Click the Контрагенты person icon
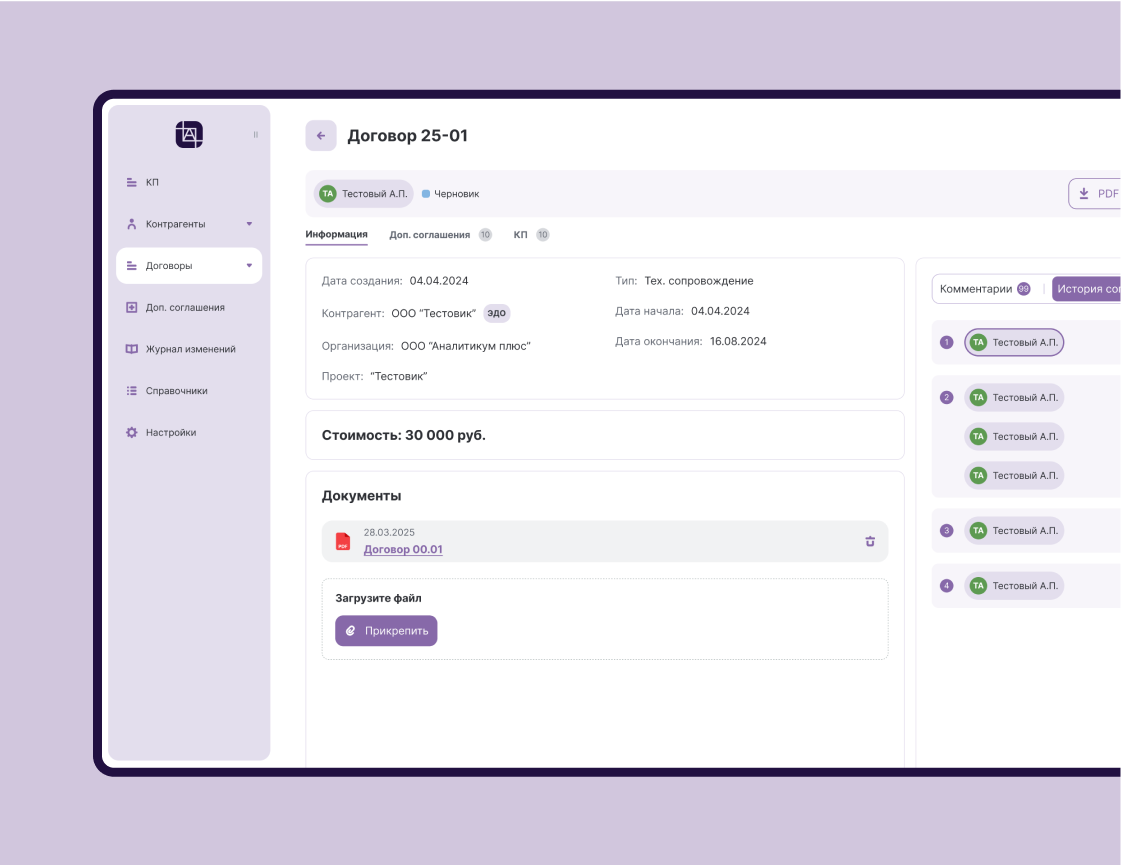 [132, 224]
